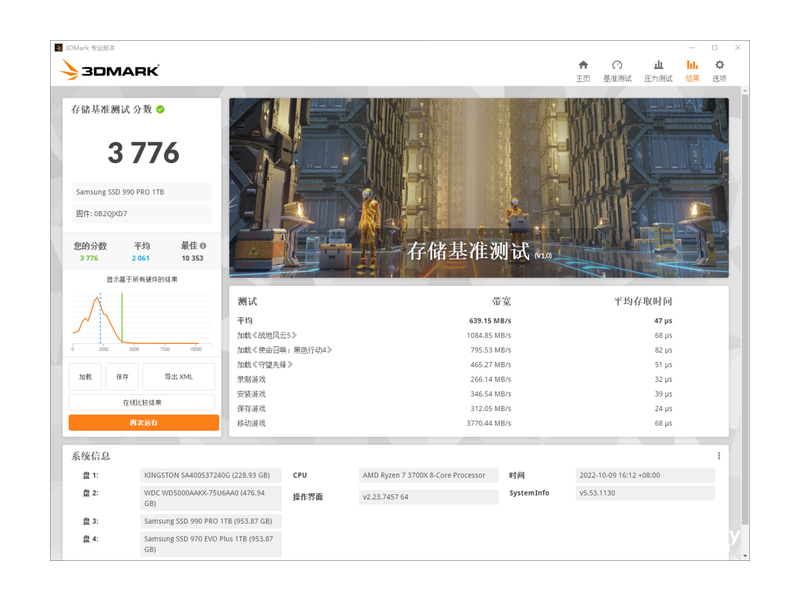800x600 pixels.
Task: Click Compare results online (在线比较结果)
Action: [x=142, y=403]
